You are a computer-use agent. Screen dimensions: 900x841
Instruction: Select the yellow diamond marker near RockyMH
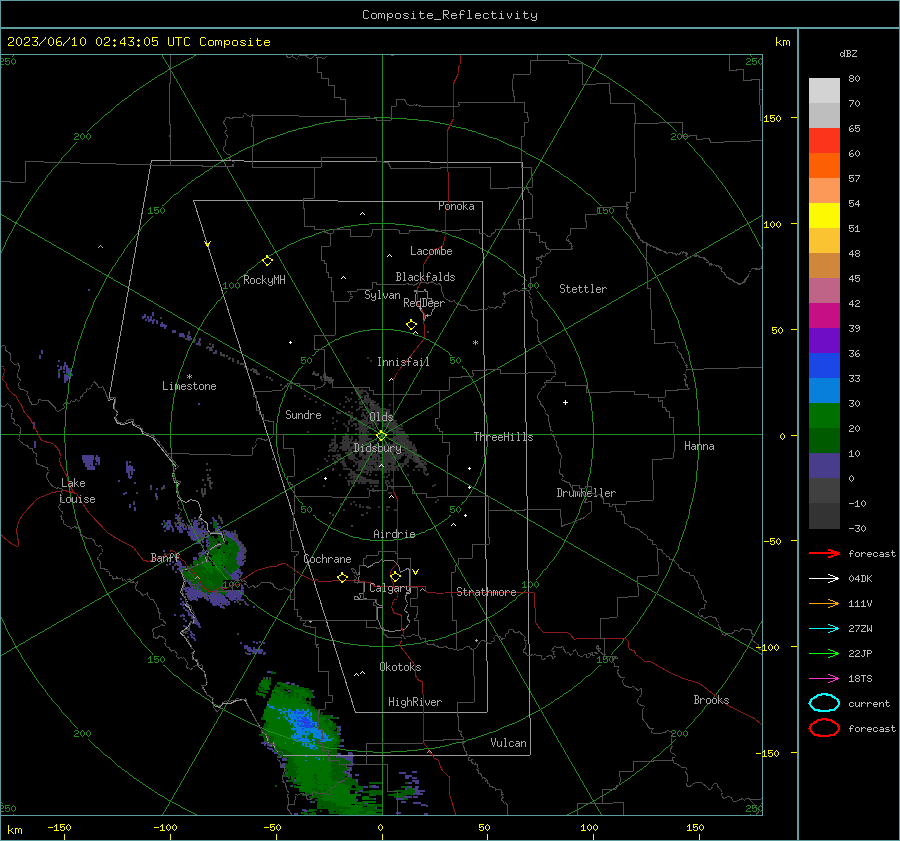(x=267, y=261)
